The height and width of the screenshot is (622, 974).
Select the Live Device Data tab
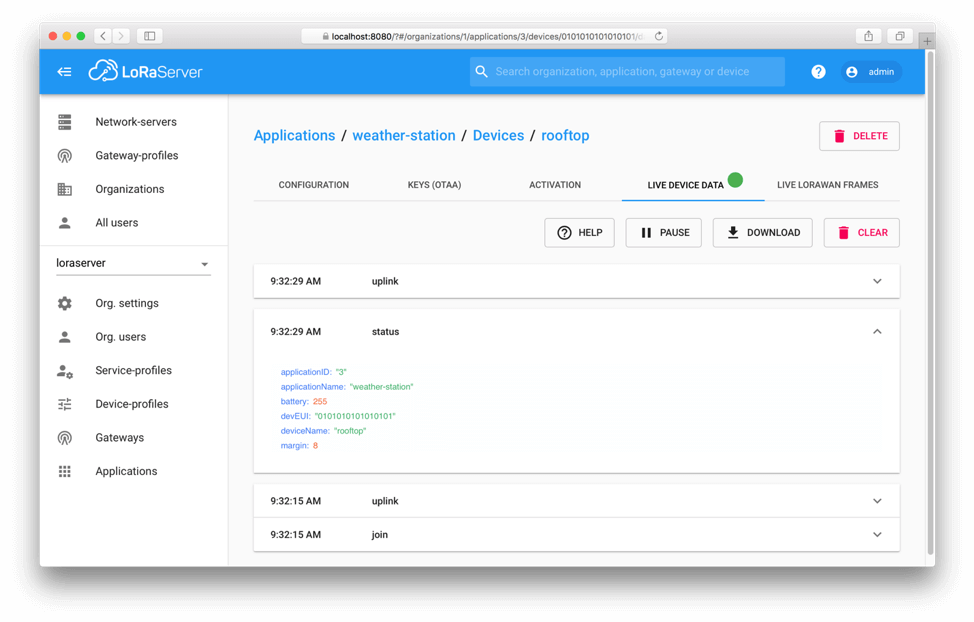click(693, 185)
